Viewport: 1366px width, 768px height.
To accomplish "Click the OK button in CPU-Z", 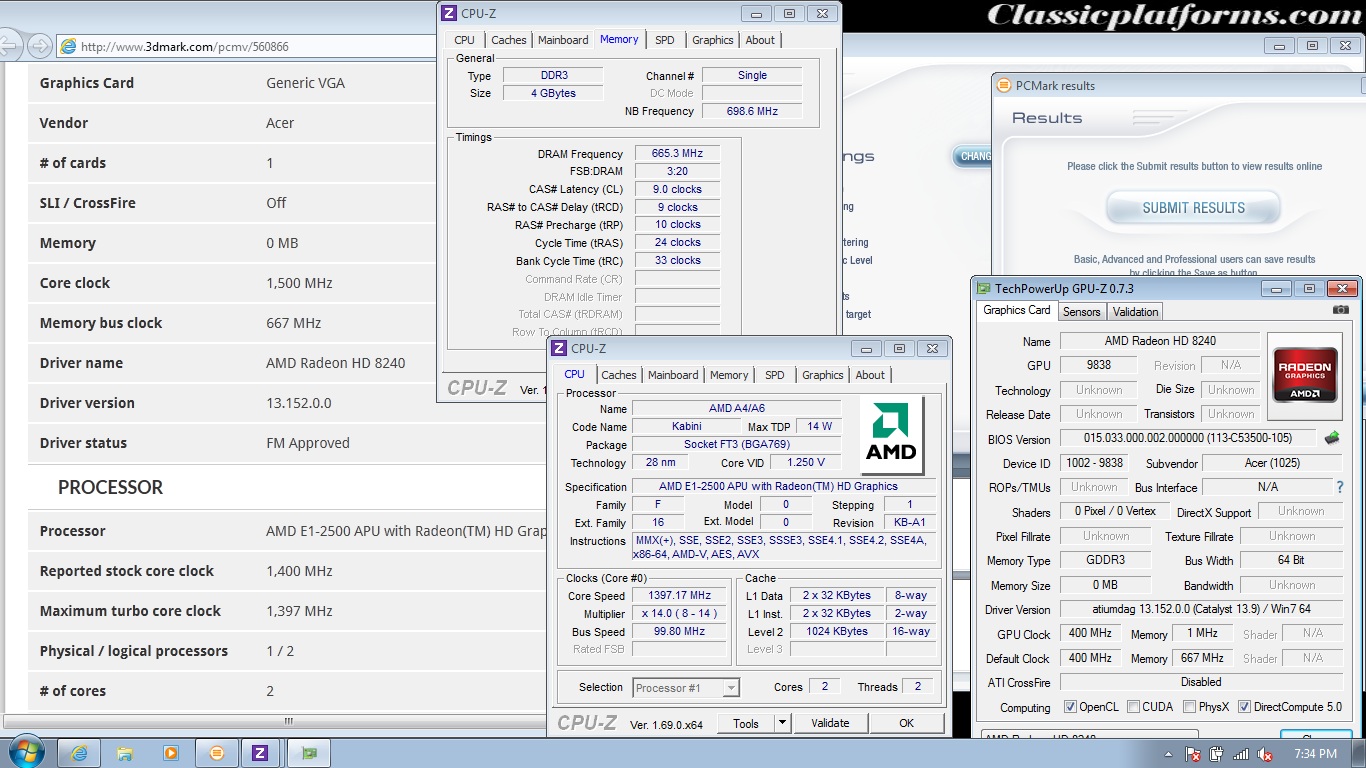I will pyautogui.click(x=906, y=723).
